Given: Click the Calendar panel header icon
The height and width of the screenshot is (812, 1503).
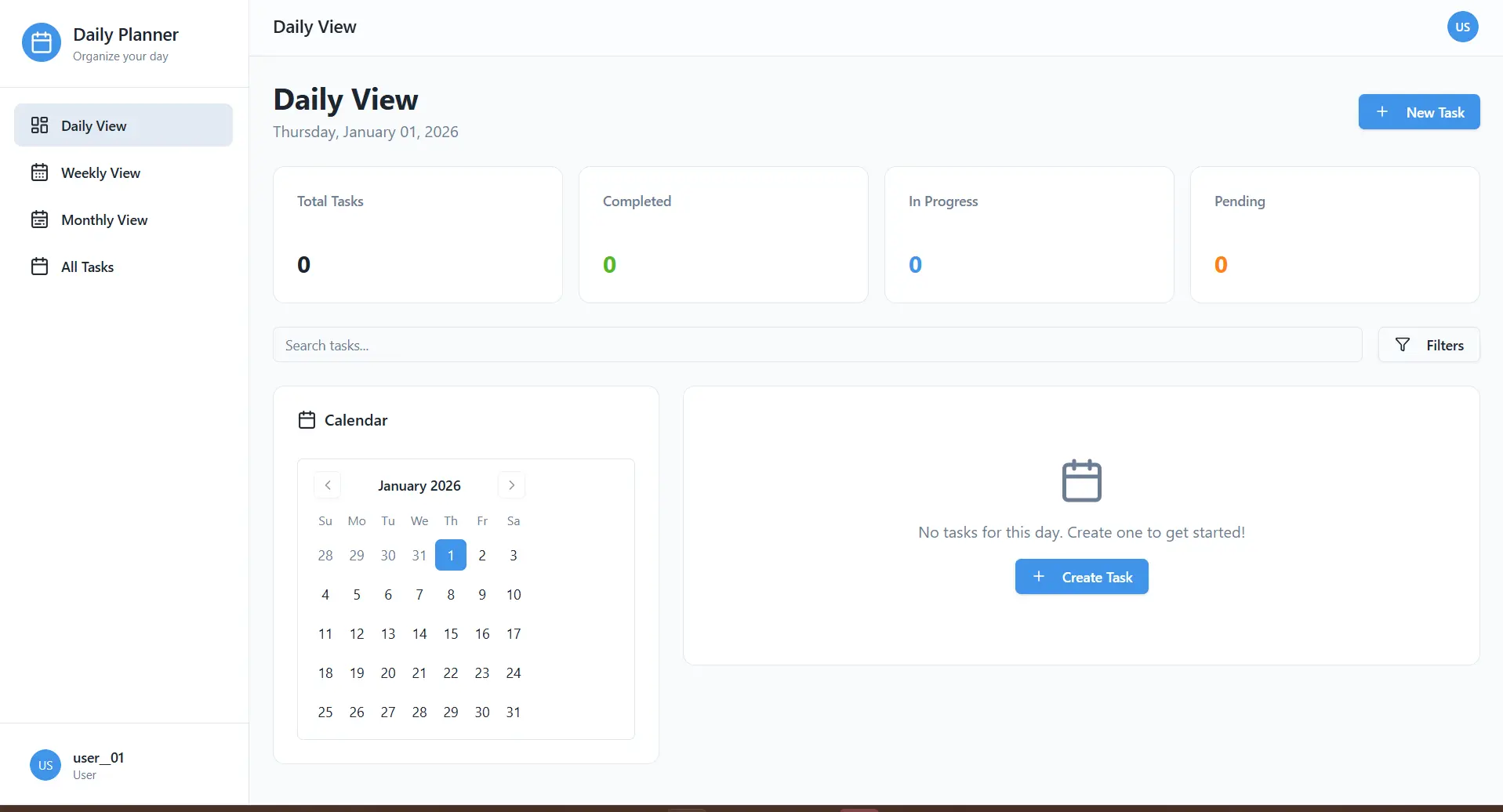Looking at the screenshot, I should (307, 419).
